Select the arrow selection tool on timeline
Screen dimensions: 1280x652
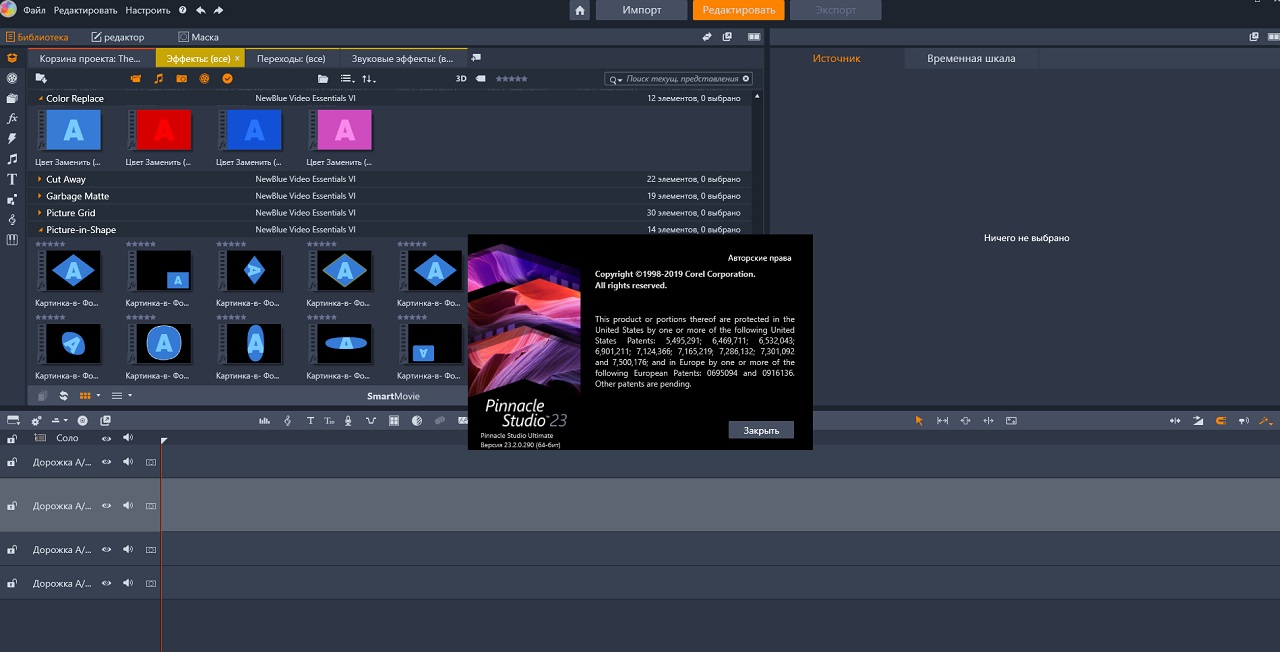[x=919, y=421]
